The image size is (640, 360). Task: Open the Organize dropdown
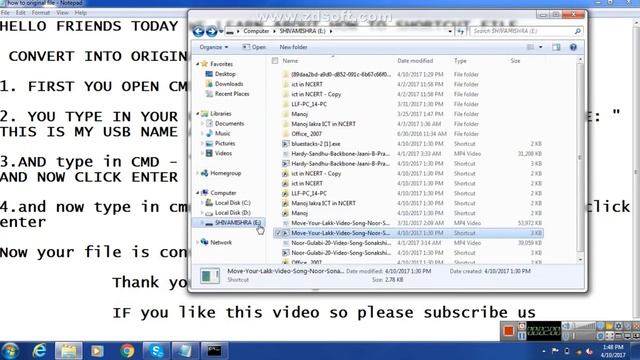tap(213, 47)
